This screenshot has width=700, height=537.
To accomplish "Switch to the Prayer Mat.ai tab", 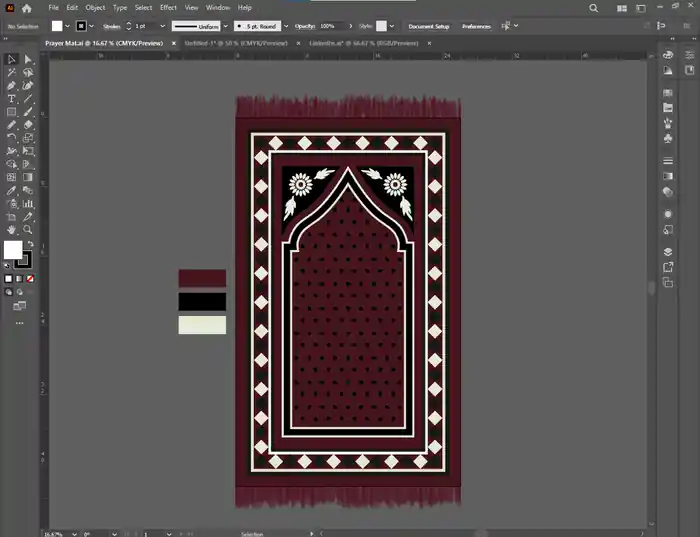I will [104, 43].
